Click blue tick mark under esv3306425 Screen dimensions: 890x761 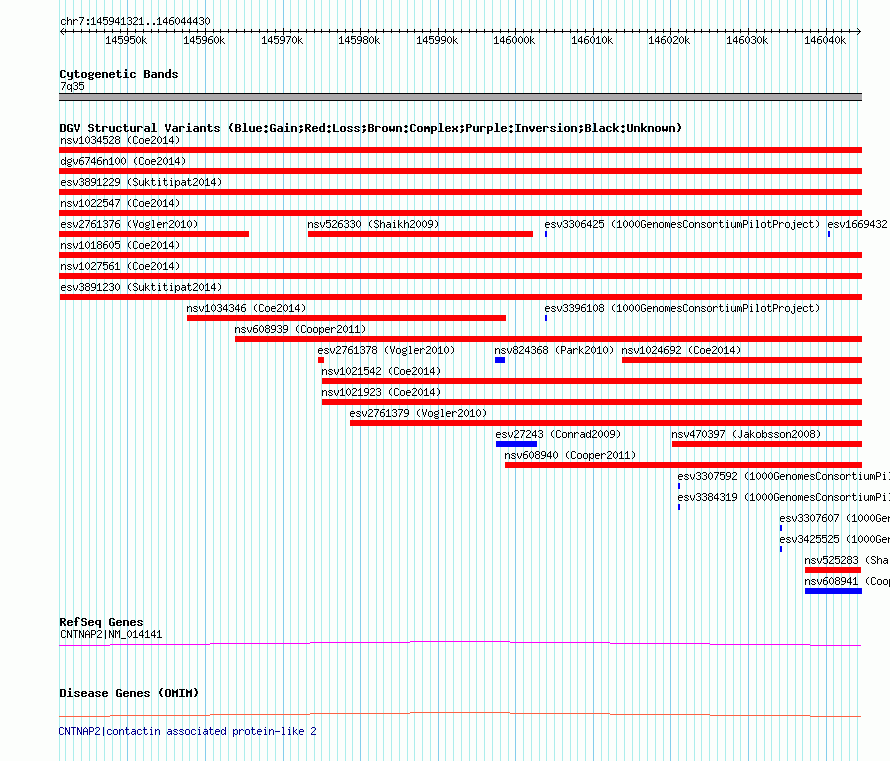click(x=546, y=234)
